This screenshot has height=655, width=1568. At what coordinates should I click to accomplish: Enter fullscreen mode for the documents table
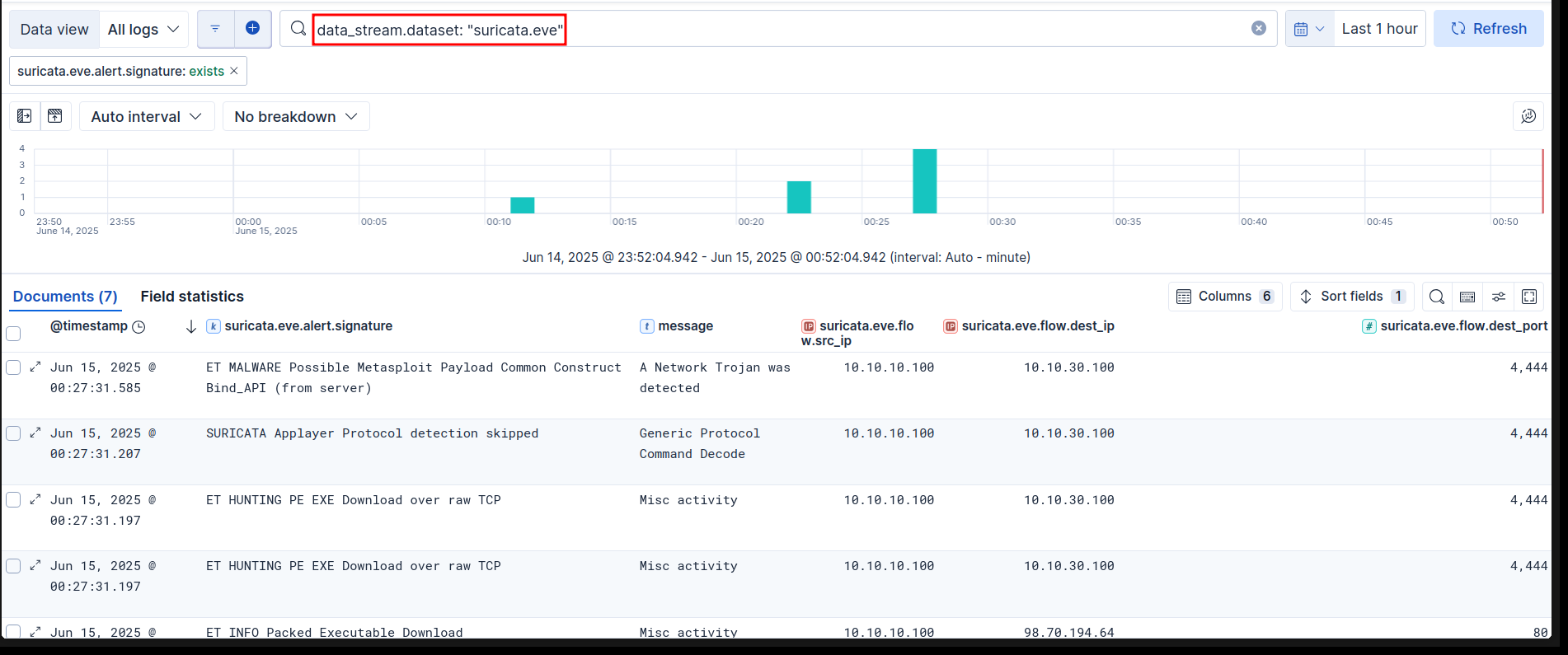coord(1529,297)
